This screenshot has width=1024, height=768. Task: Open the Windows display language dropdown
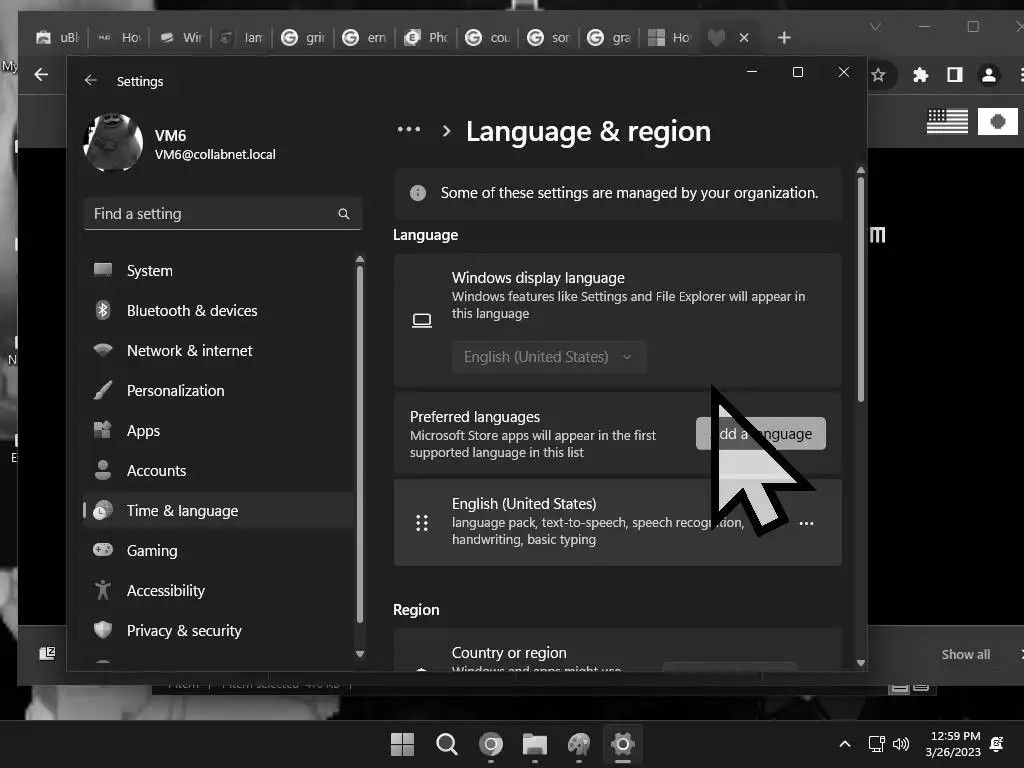549,357
